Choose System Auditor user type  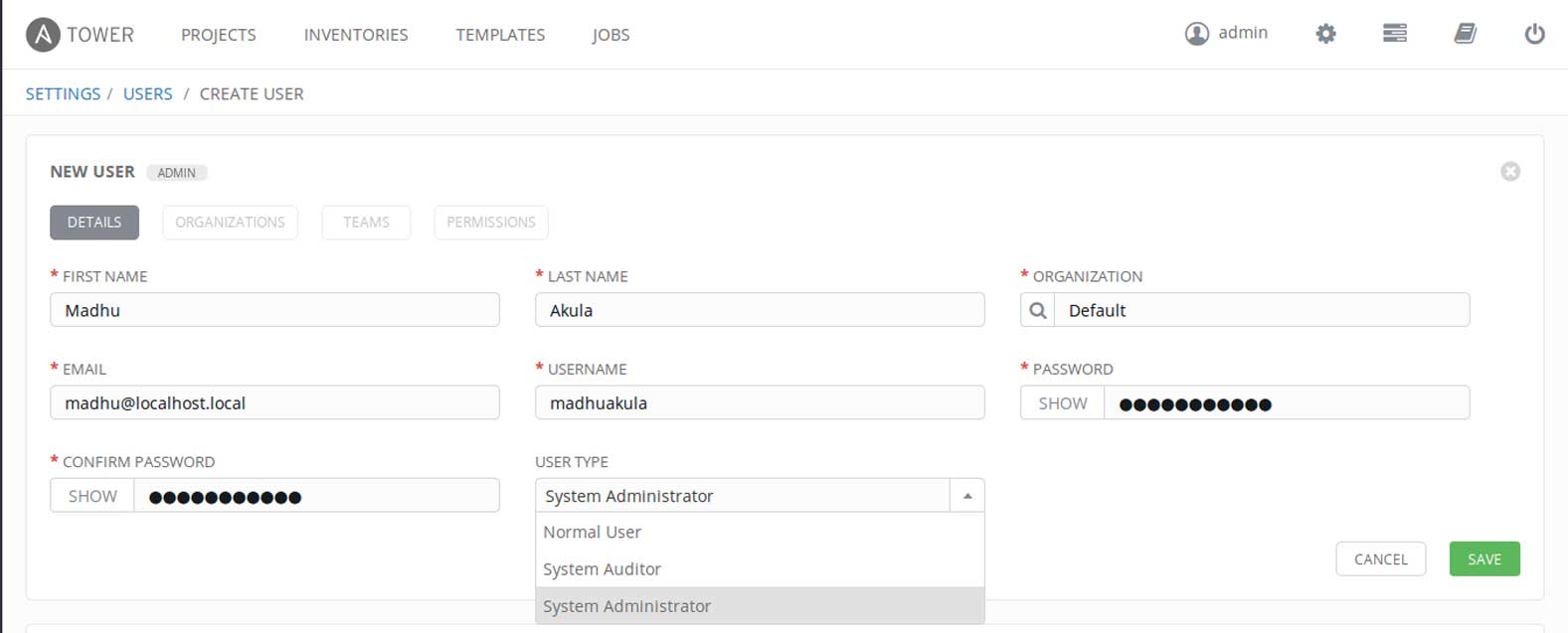(x=602, y=569)
